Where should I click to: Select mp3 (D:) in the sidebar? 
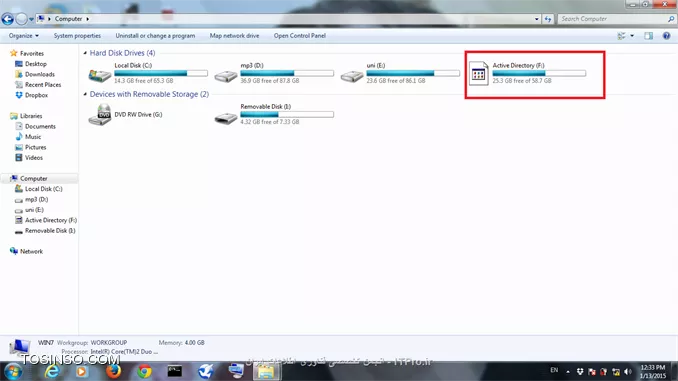click(36, 199)
